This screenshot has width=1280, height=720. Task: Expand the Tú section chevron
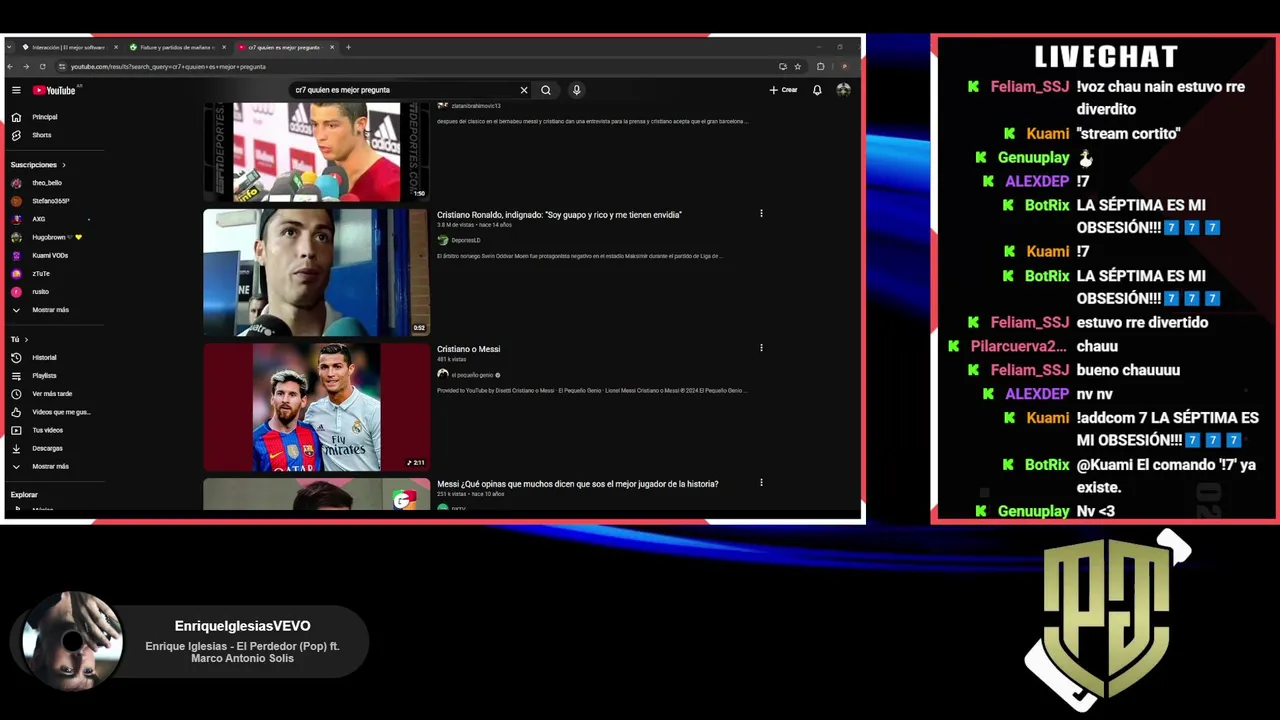click(x=26, y=339)
